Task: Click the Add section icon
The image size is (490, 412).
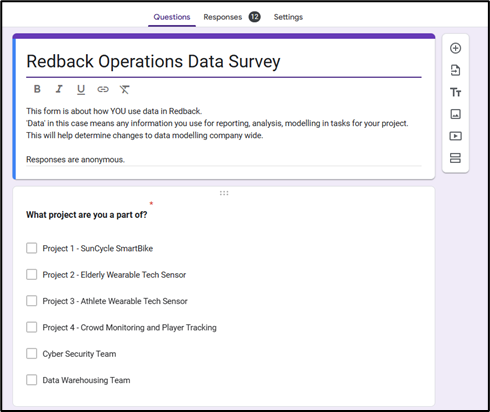Action: (x=455, y=158)
